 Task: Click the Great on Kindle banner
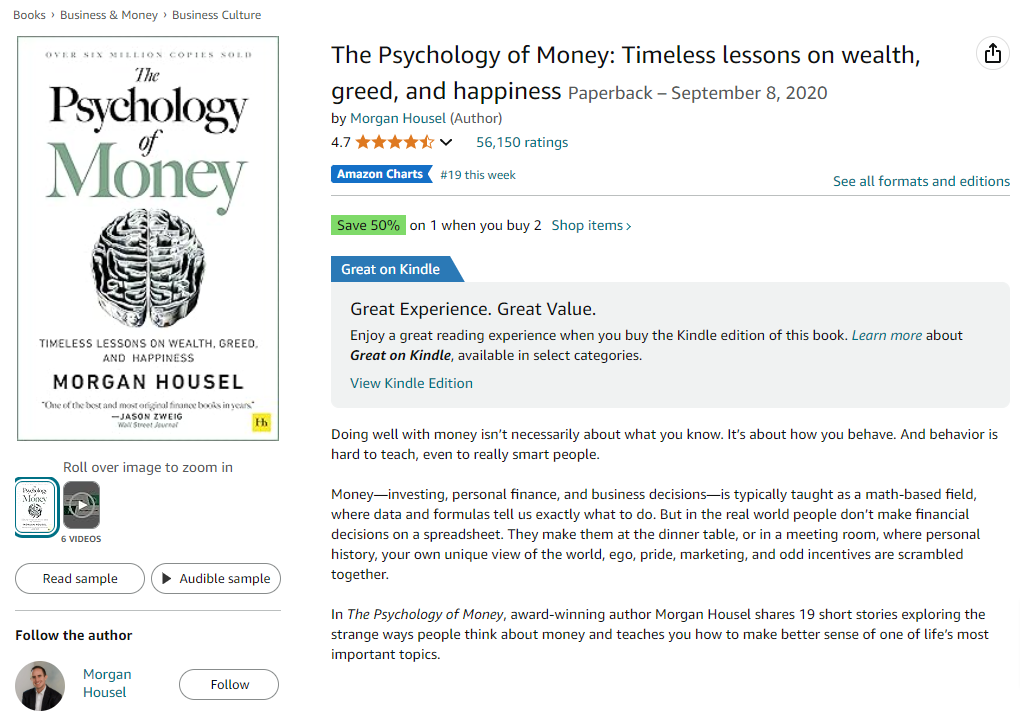click(x=392, y=268)
